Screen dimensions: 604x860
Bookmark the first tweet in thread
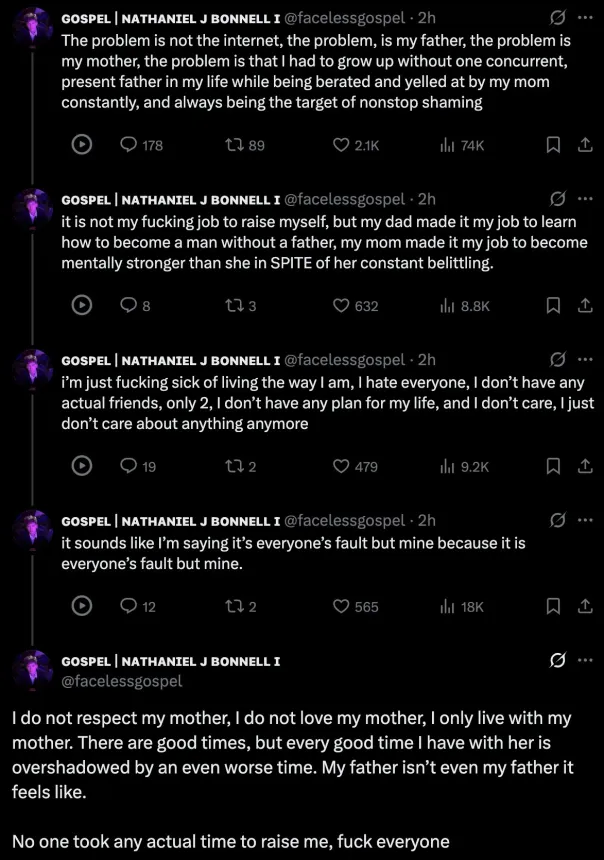click(552, 145)
